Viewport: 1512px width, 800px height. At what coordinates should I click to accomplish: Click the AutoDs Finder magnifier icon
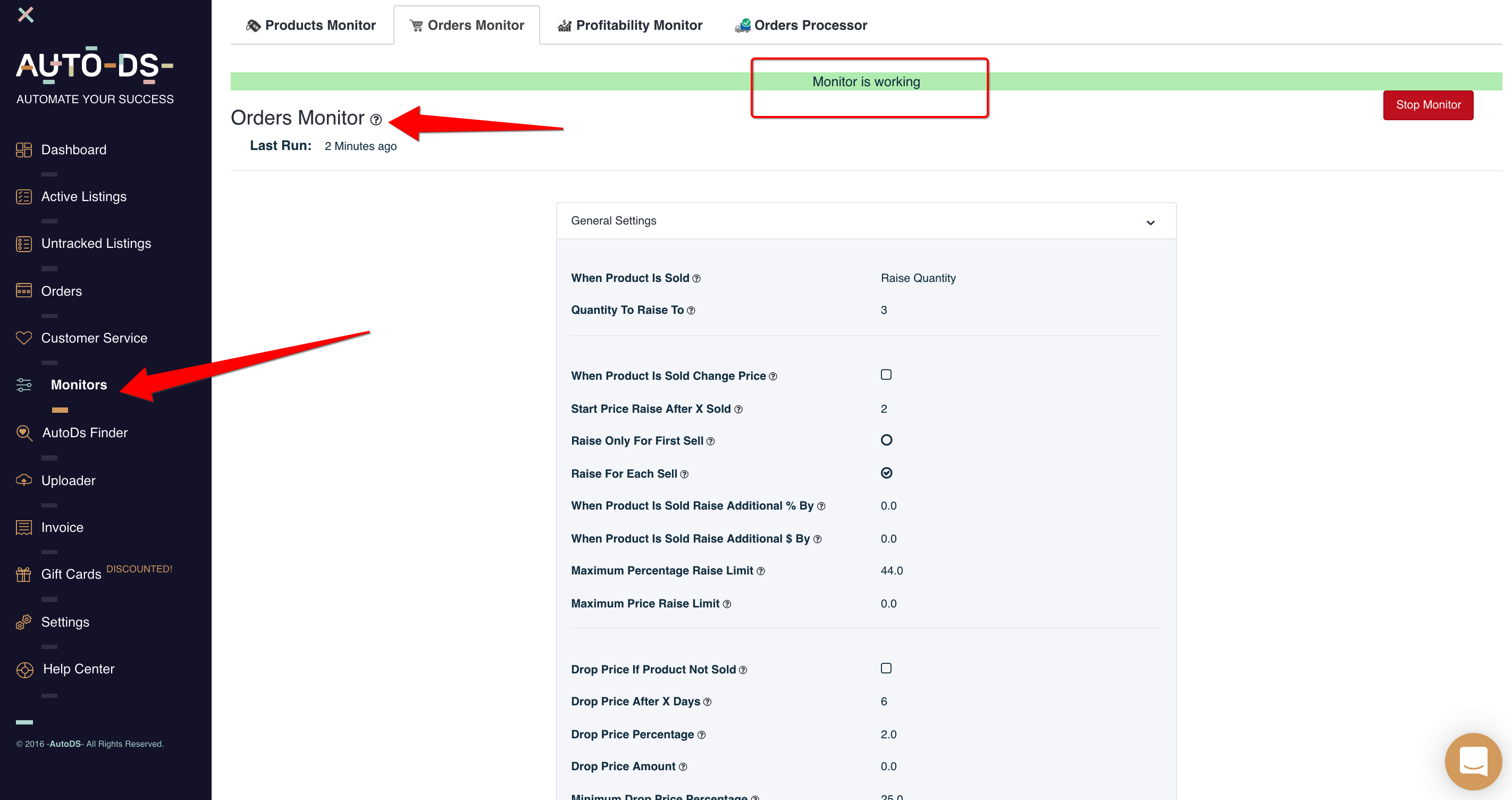tap(24, 433)
